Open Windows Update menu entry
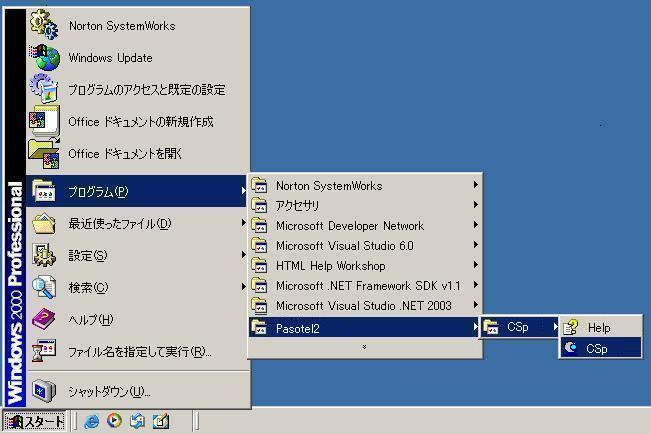651x434 pixels. [x=138, y=58]
